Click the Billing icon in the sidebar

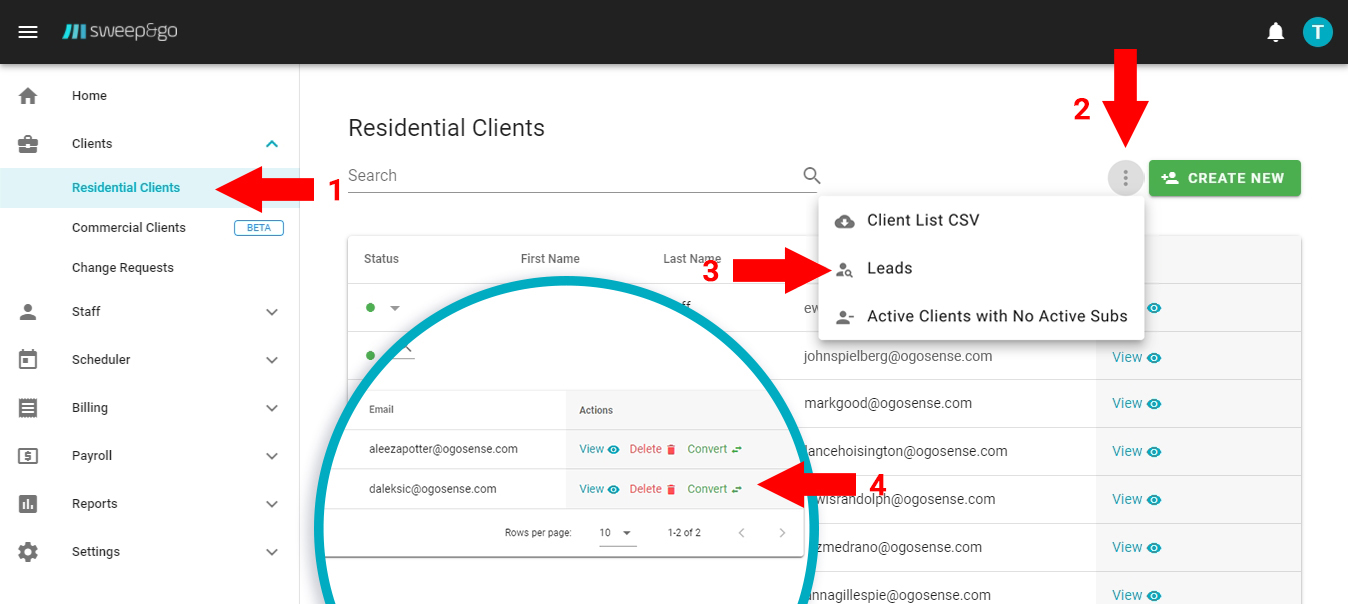click(29, 407)
